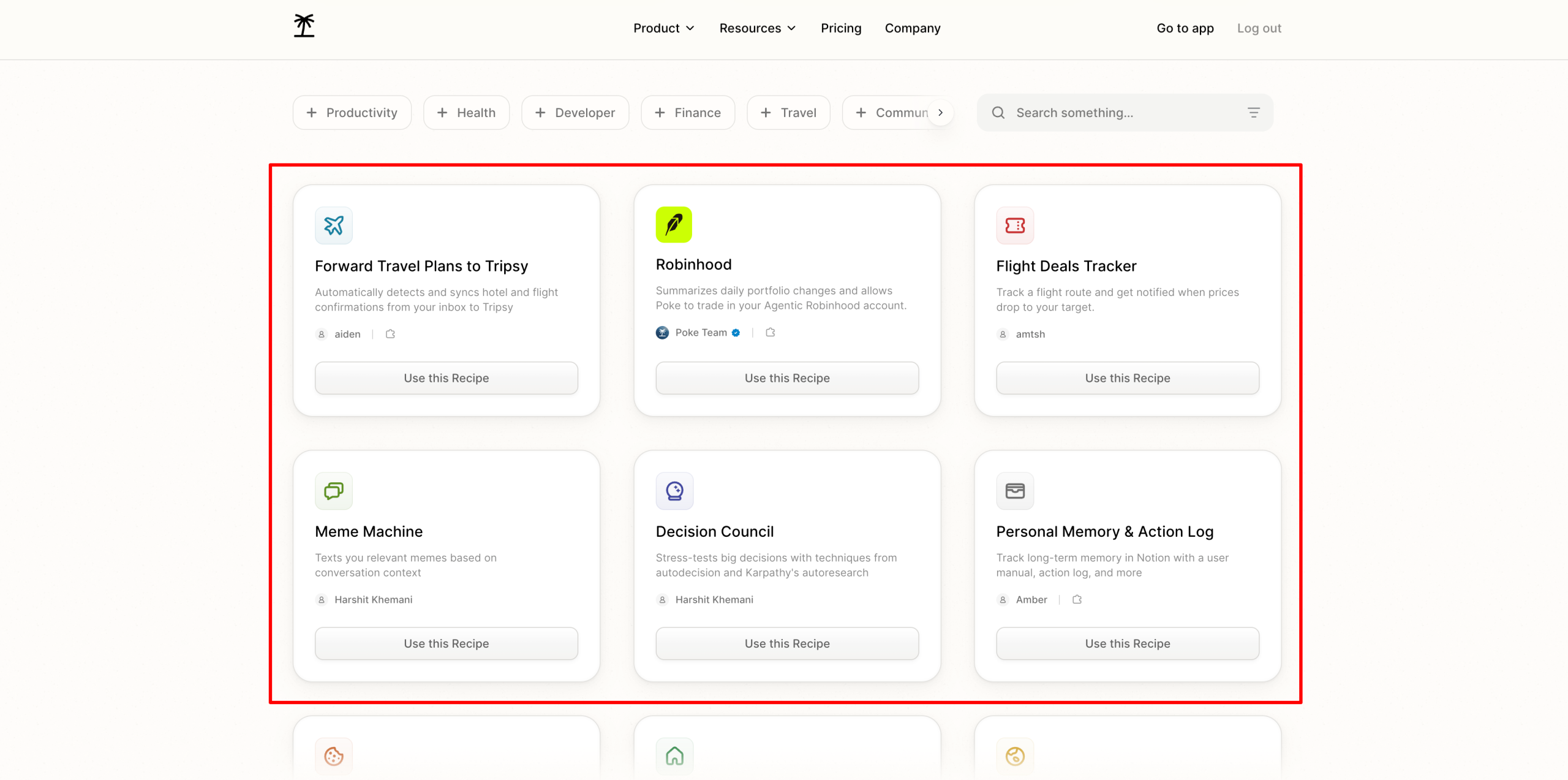Screen dimensions: 1568x780
Task: Click the Notion long-term memory description
Action: (1112, 565)
